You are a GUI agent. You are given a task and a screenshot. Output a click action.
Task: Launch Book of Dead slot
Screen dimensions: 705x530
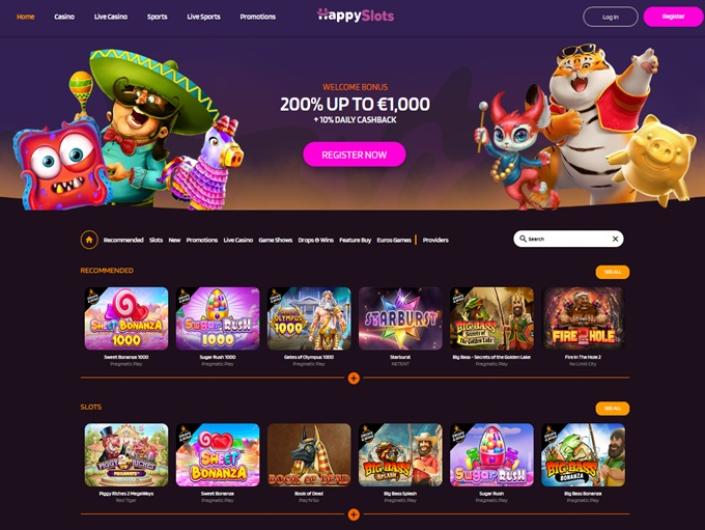[x=309, y=455]
